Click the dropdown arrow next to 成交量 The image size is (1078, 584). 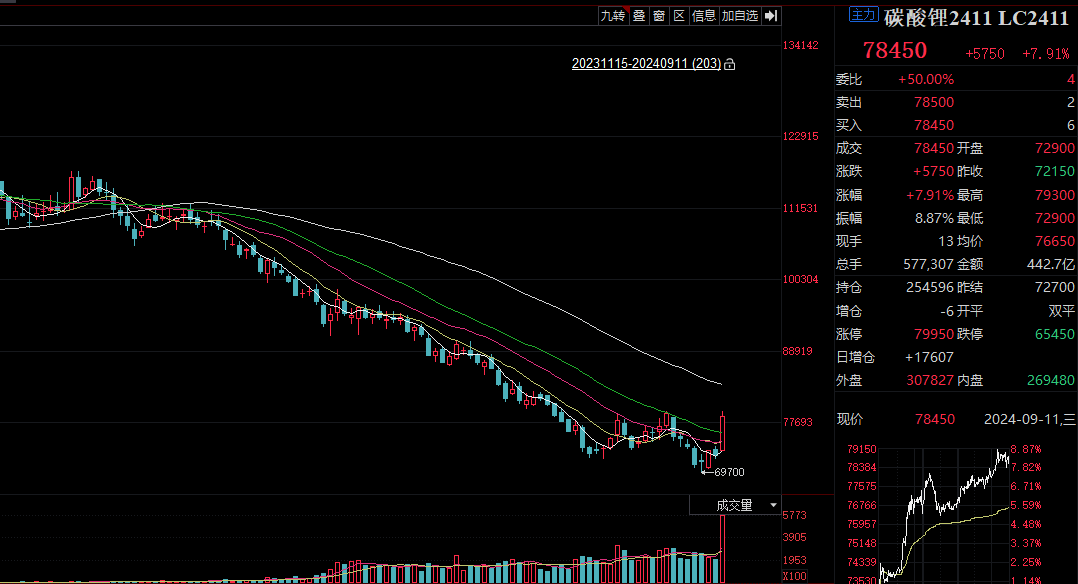[x=771, y=506]
